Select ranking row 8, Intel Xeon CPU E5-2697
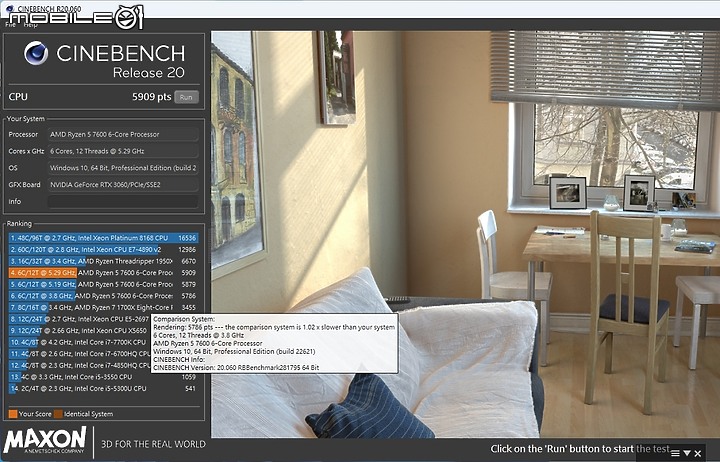The height and width of the screenshot is (462, 720). click(79, 319)
